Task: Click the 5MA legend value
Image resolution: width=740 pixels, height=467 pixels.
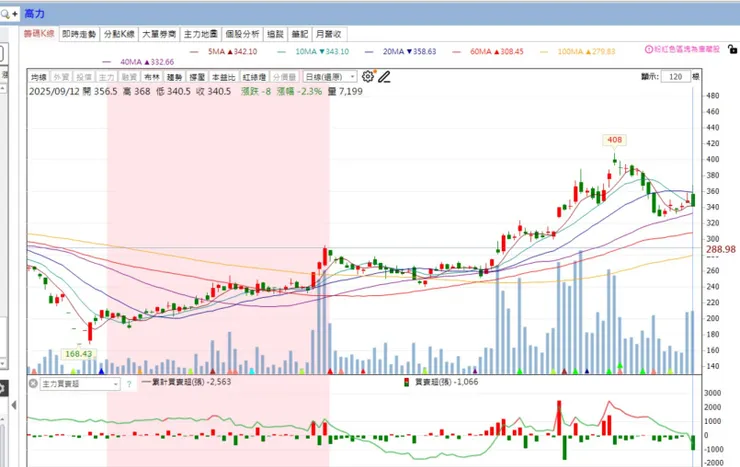Action: pos(233,51)
